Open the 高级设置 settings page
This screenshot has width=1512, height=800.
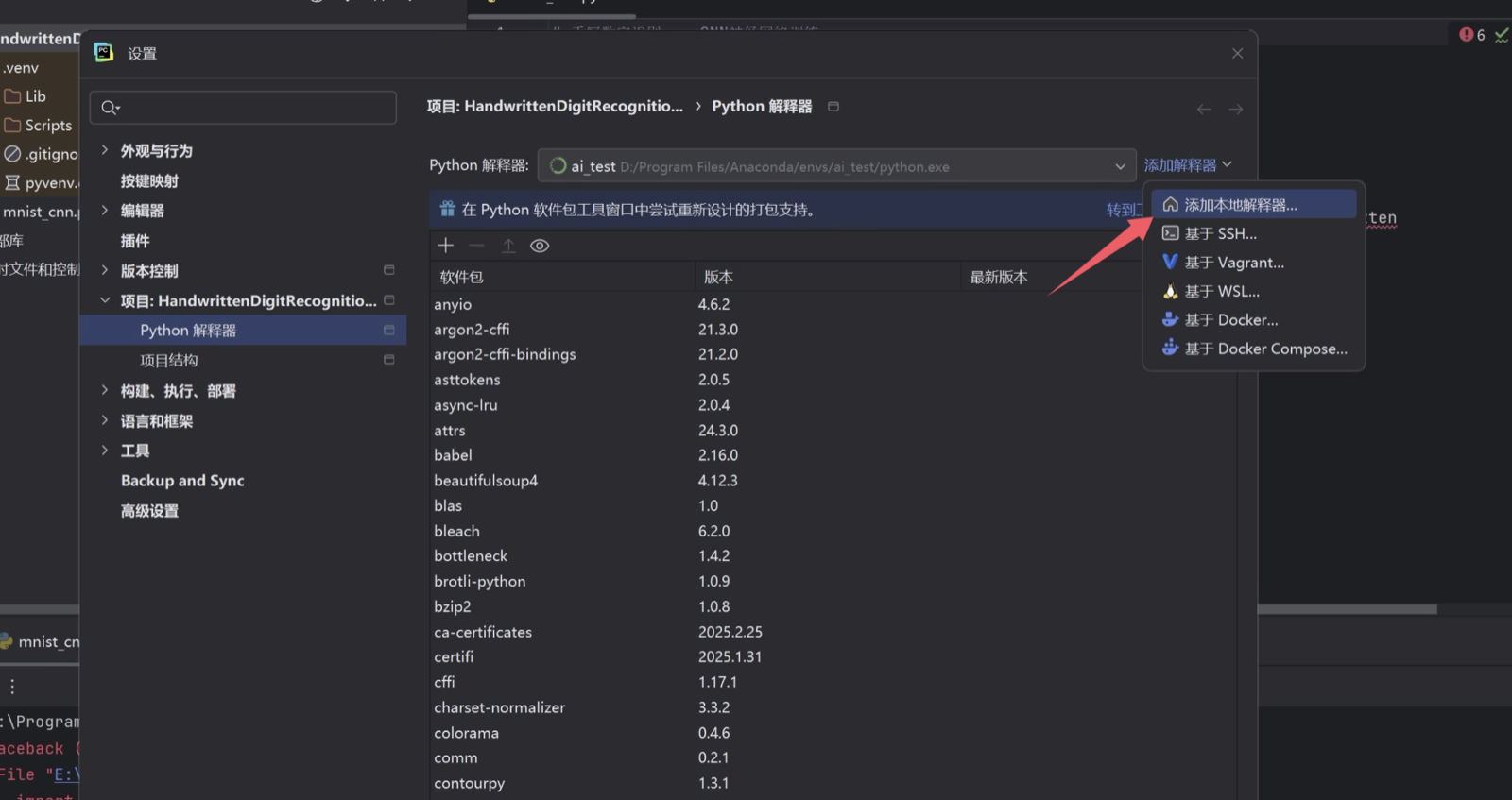[149, 511]
